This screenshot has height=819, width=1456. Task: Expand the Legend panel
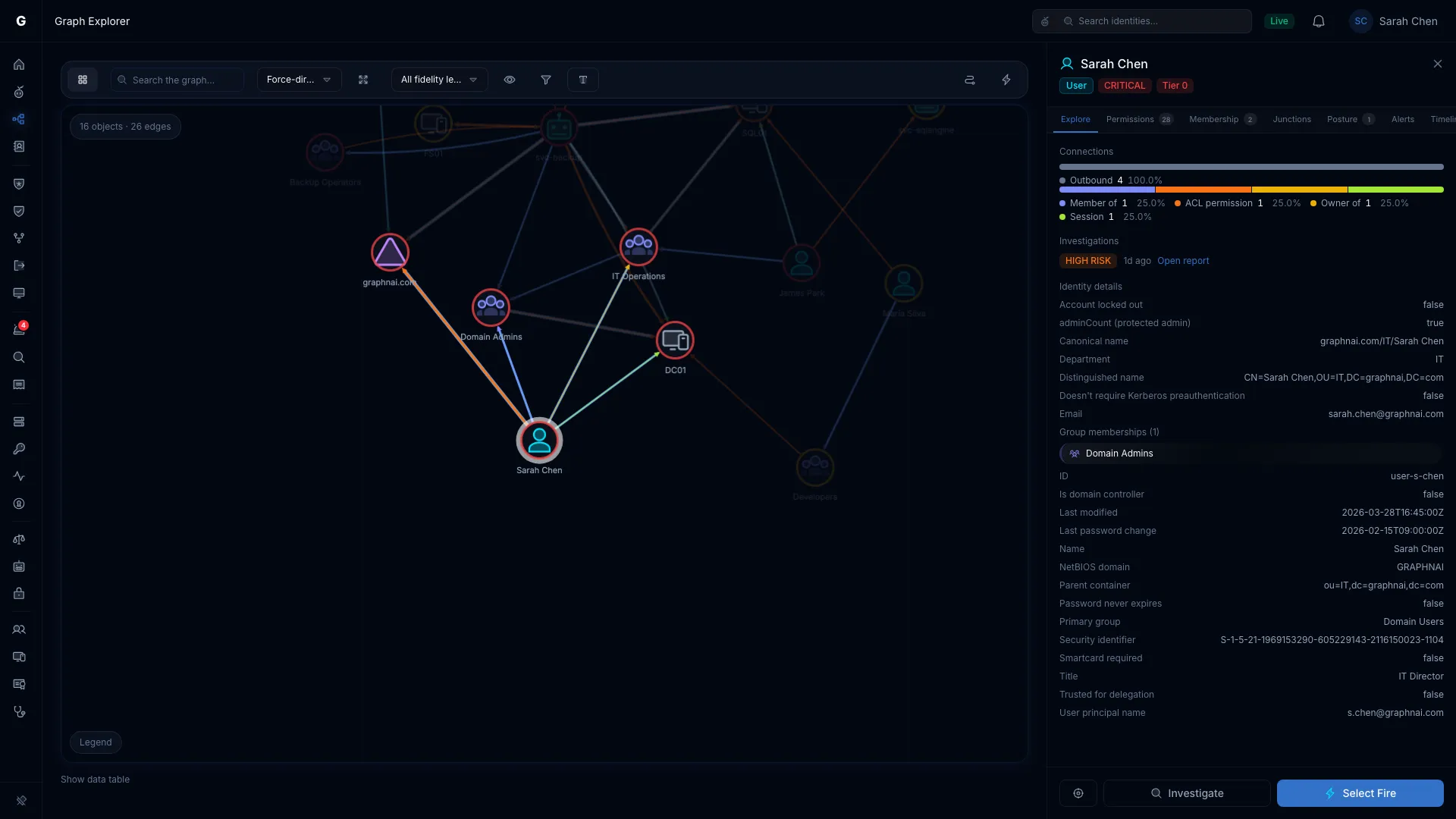96,742
